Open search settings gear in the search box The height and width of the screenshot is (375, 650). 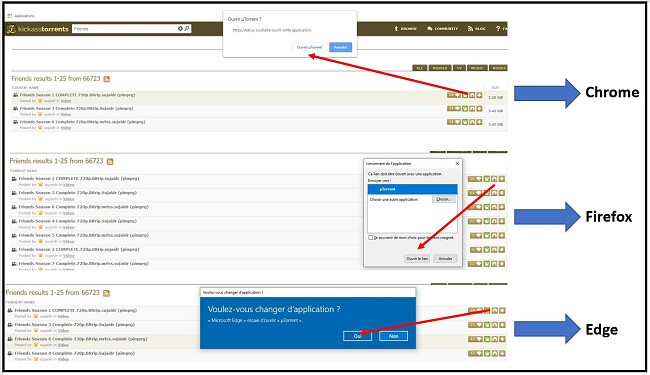click(x=180, y=29)
